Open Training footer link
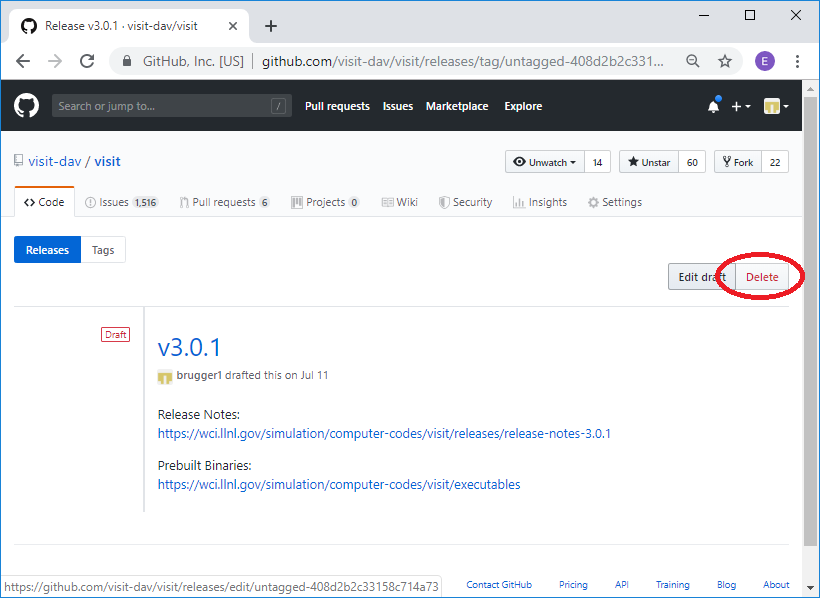Screen dimensions: 820x598 click(673, 584)
